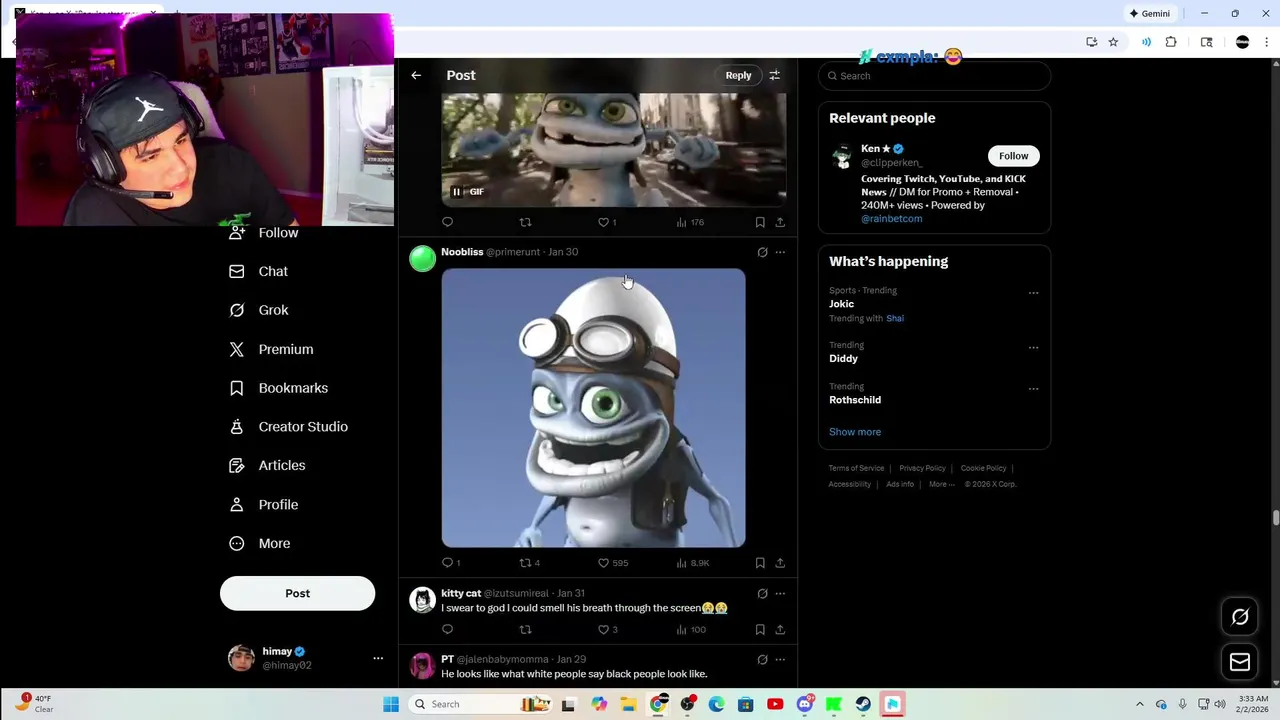Viewport: 1280px width, 720px height.
Task: Open Bookmarks in the sidebar
Action: (278, 388)
